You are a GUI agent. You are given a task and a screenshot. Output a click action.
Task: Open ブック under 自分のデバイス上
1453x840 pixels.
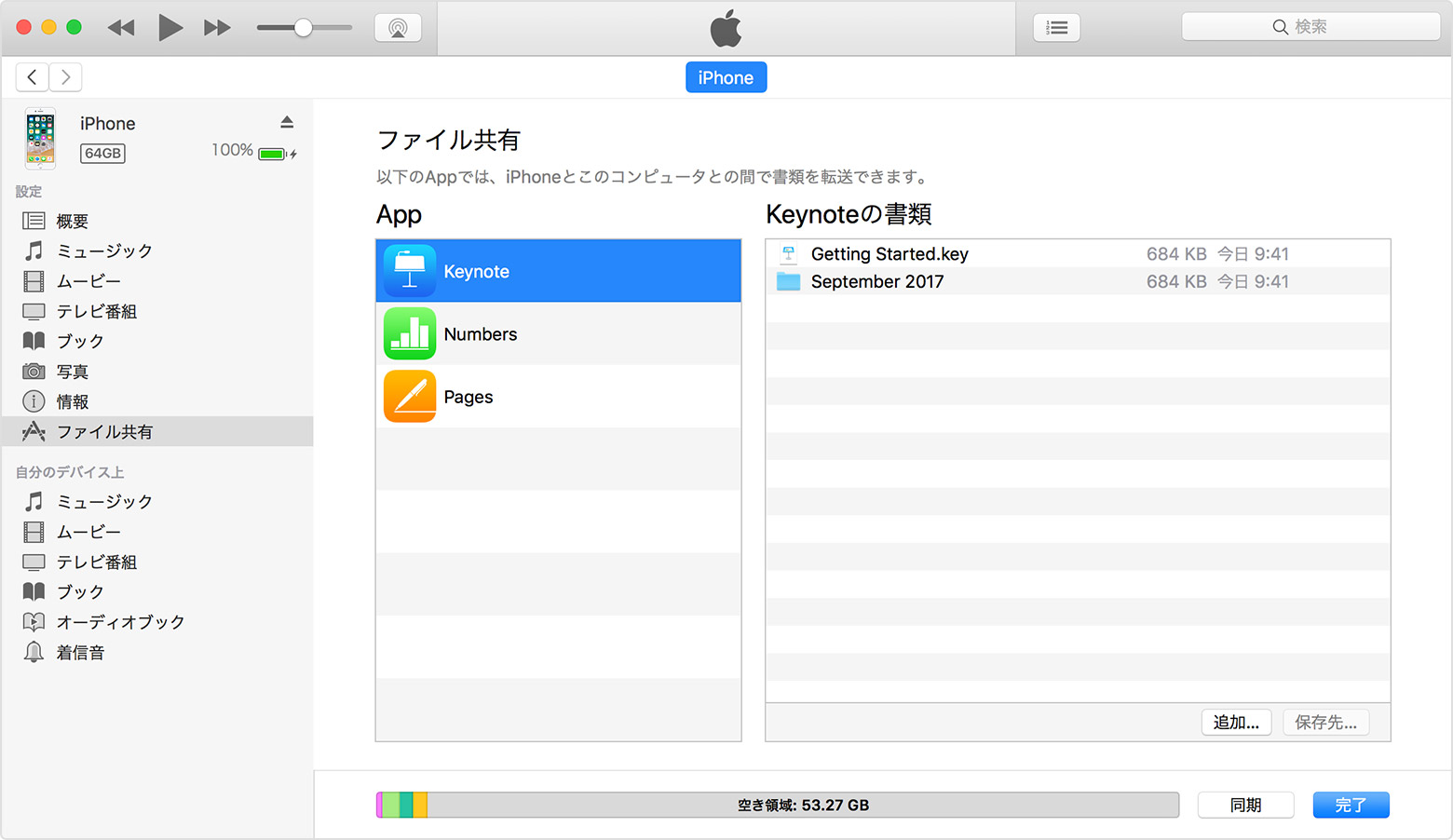[x=156, y=591]
